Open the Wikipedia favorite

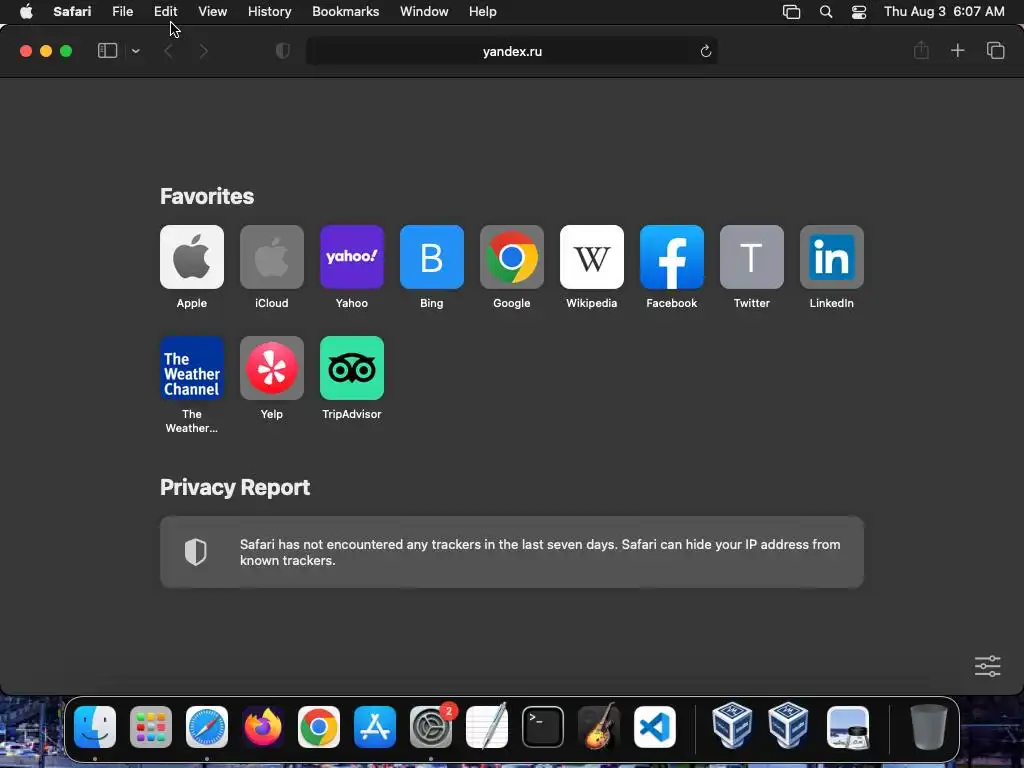[x=592, y=257]
